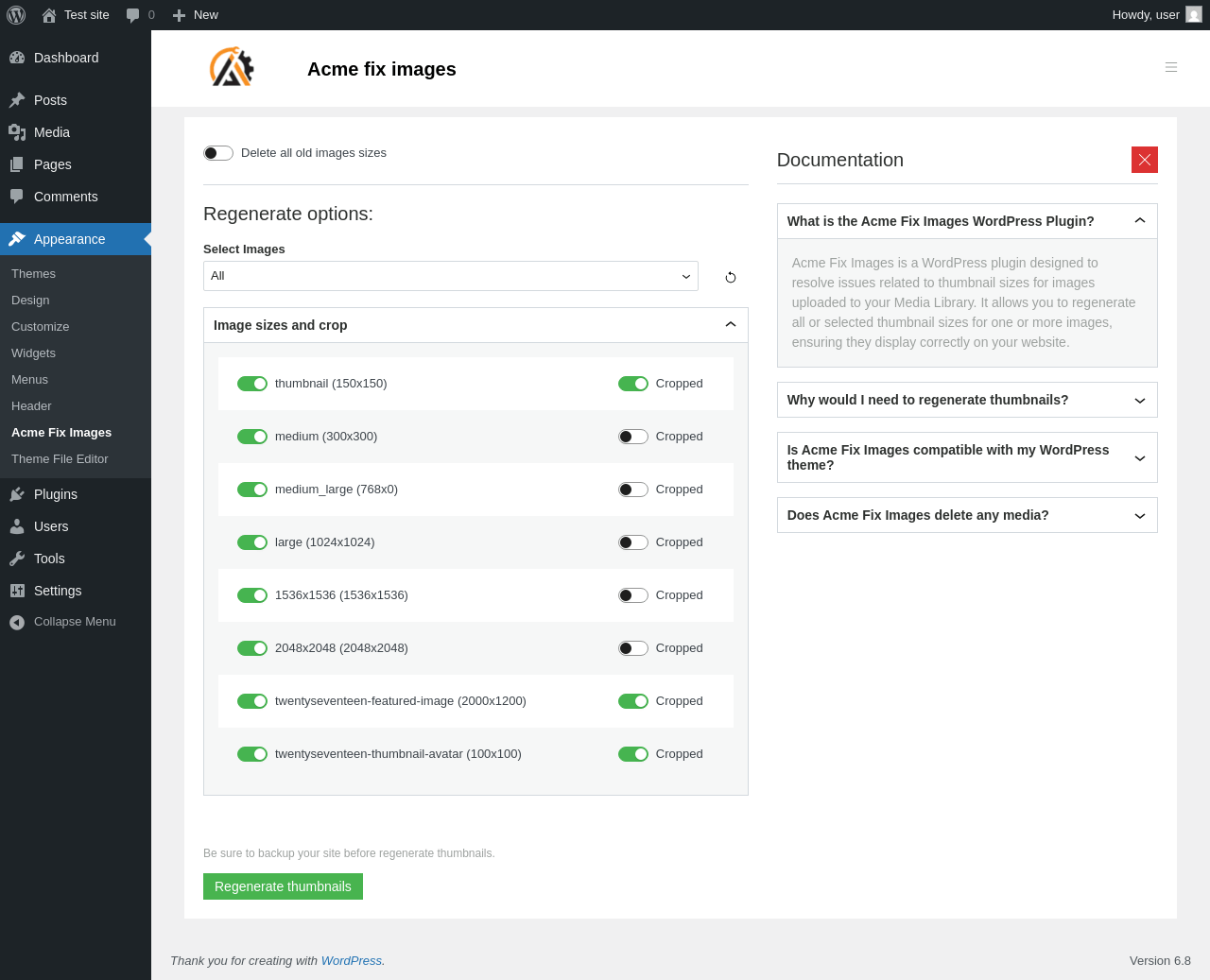Disable the medium_large (768x0) size toggle
The image size is (1210, 980).
click(x=252, y=490)
